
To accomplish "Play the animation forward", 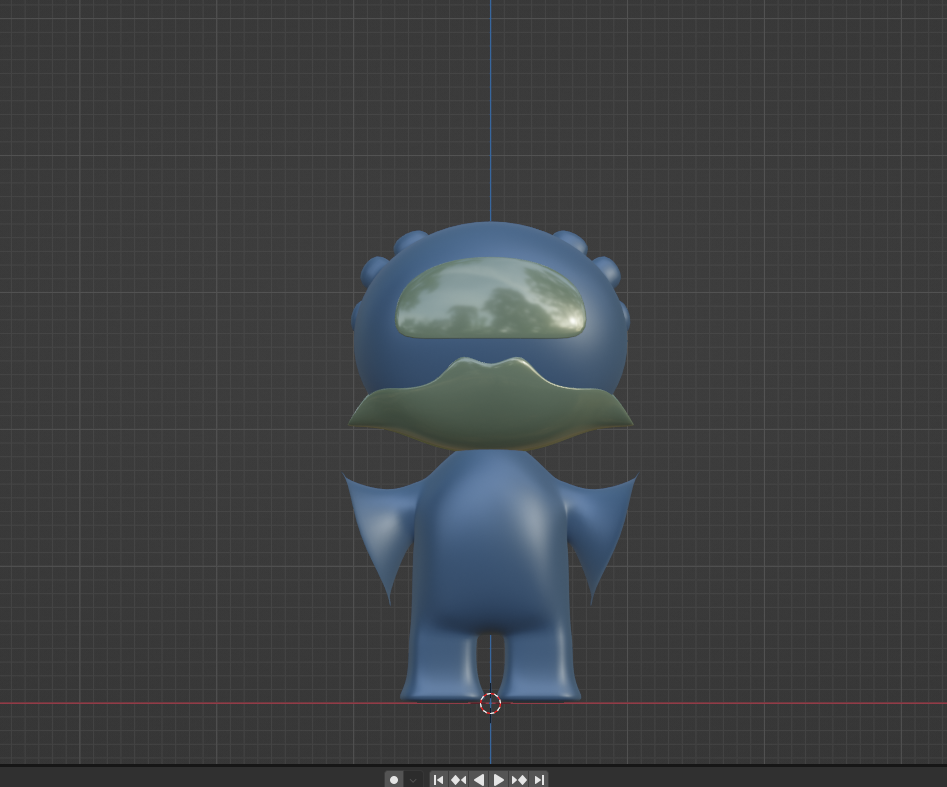I will tap(499, 779).
